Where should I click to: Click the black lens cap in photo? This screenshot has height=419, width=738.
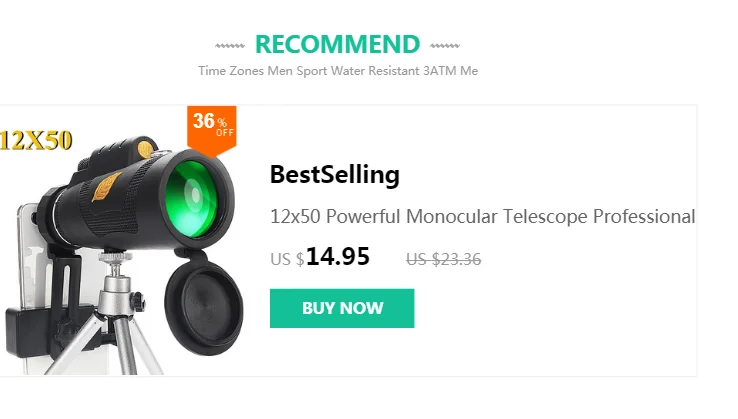coord(204,305)
